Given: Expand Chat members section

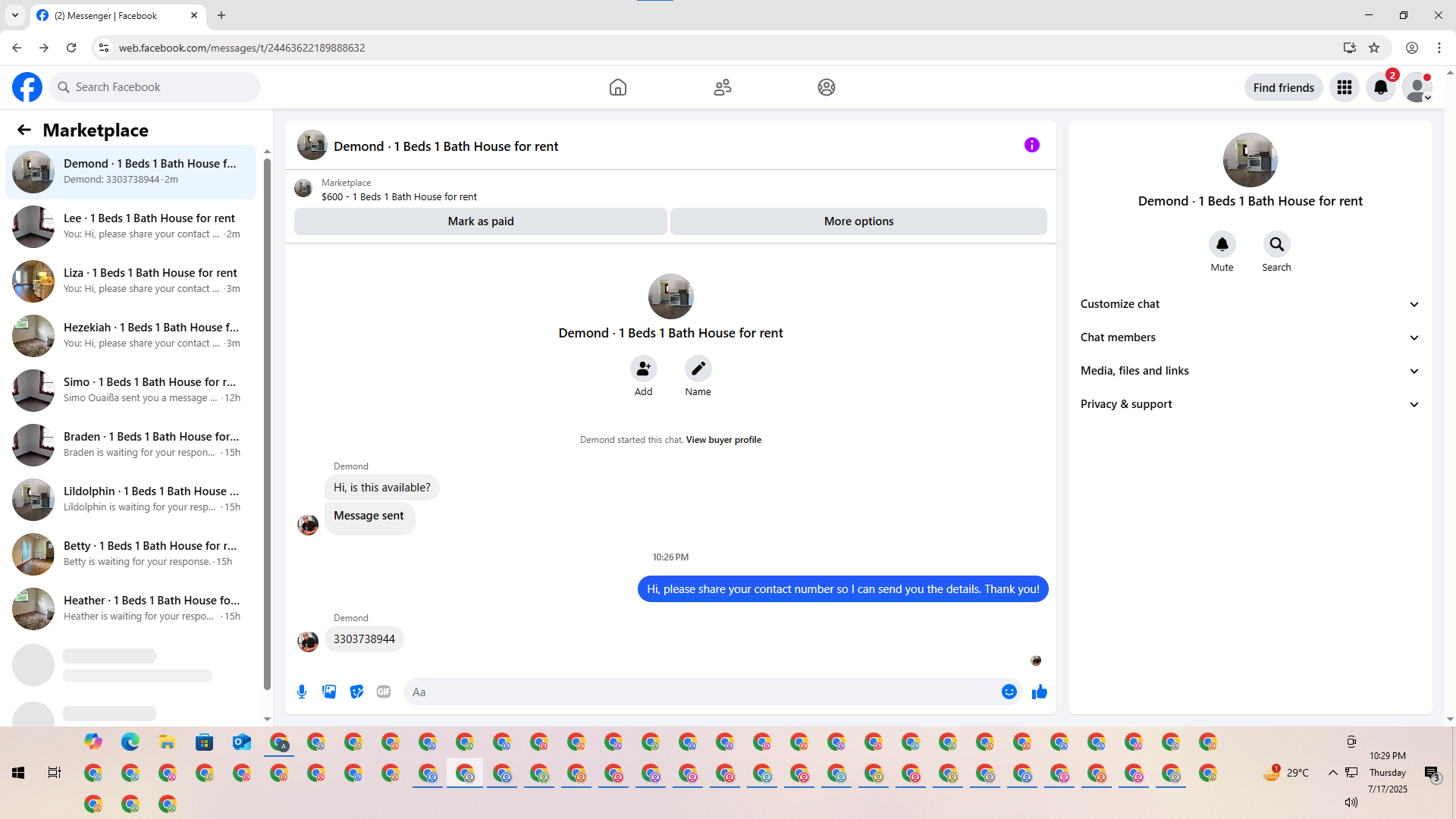Looking at the screenshot, I should tap(1250, 337).
